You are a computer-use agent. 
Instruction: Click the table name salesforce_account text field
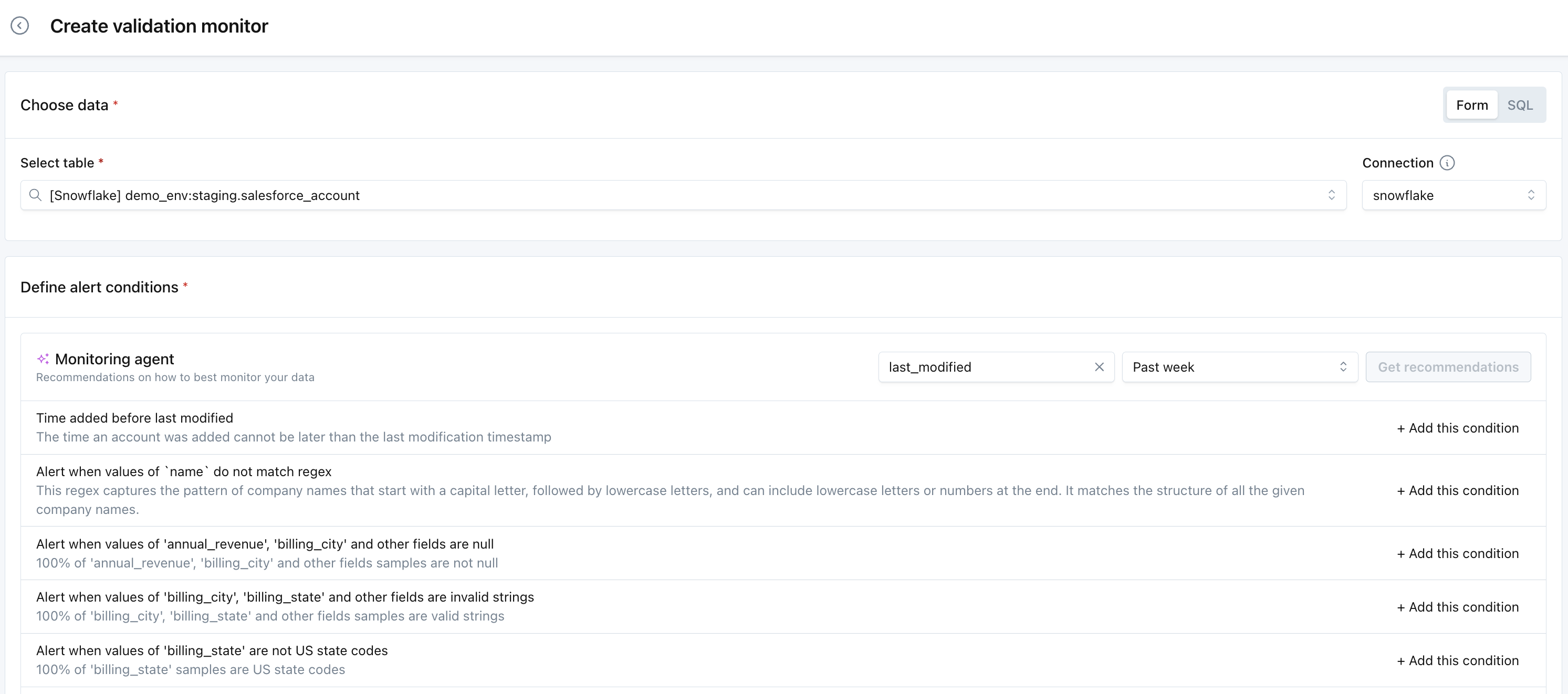[683, 195]
